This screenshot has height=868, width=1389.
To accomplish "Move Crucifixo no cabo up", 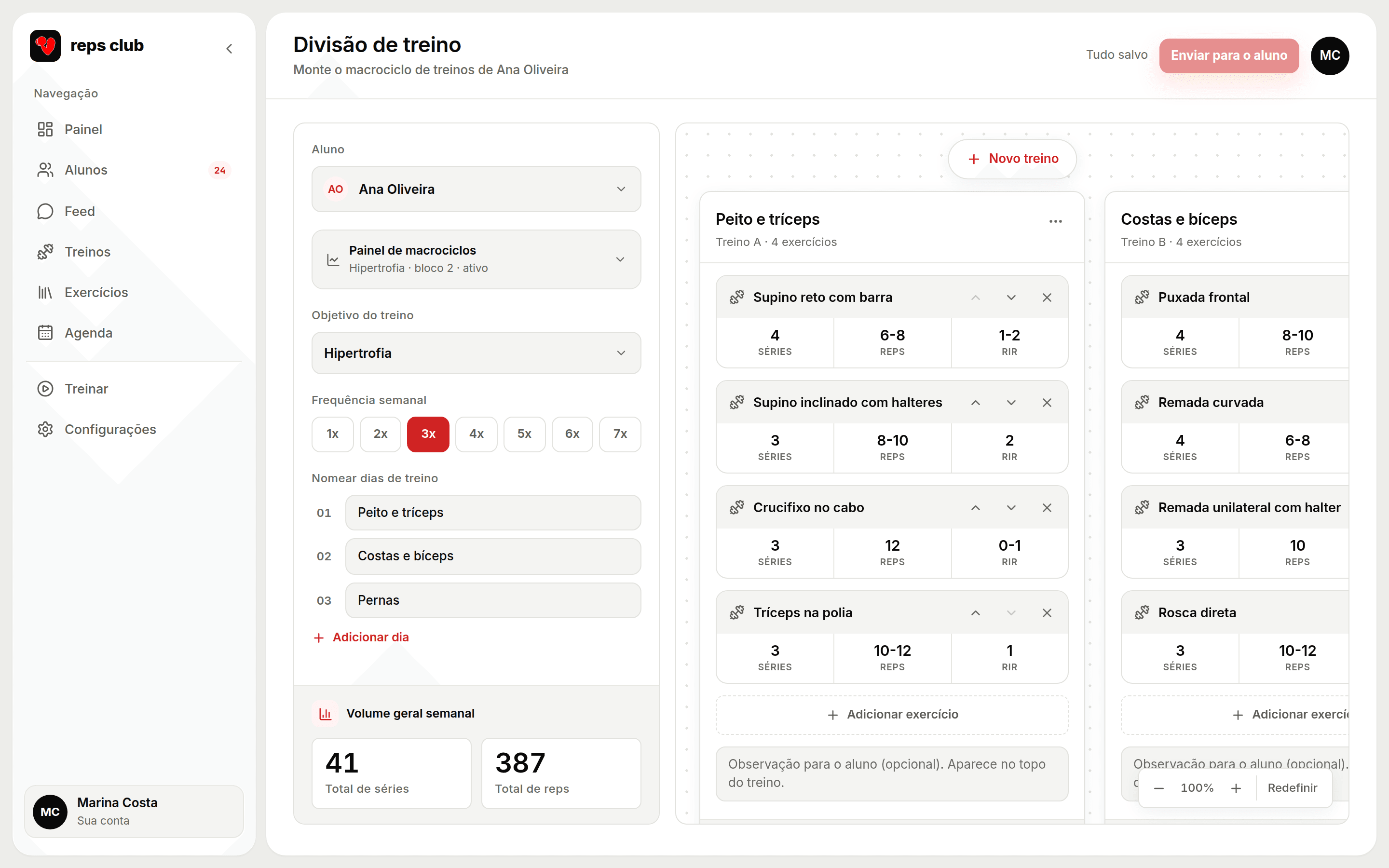I will point(975,507).
